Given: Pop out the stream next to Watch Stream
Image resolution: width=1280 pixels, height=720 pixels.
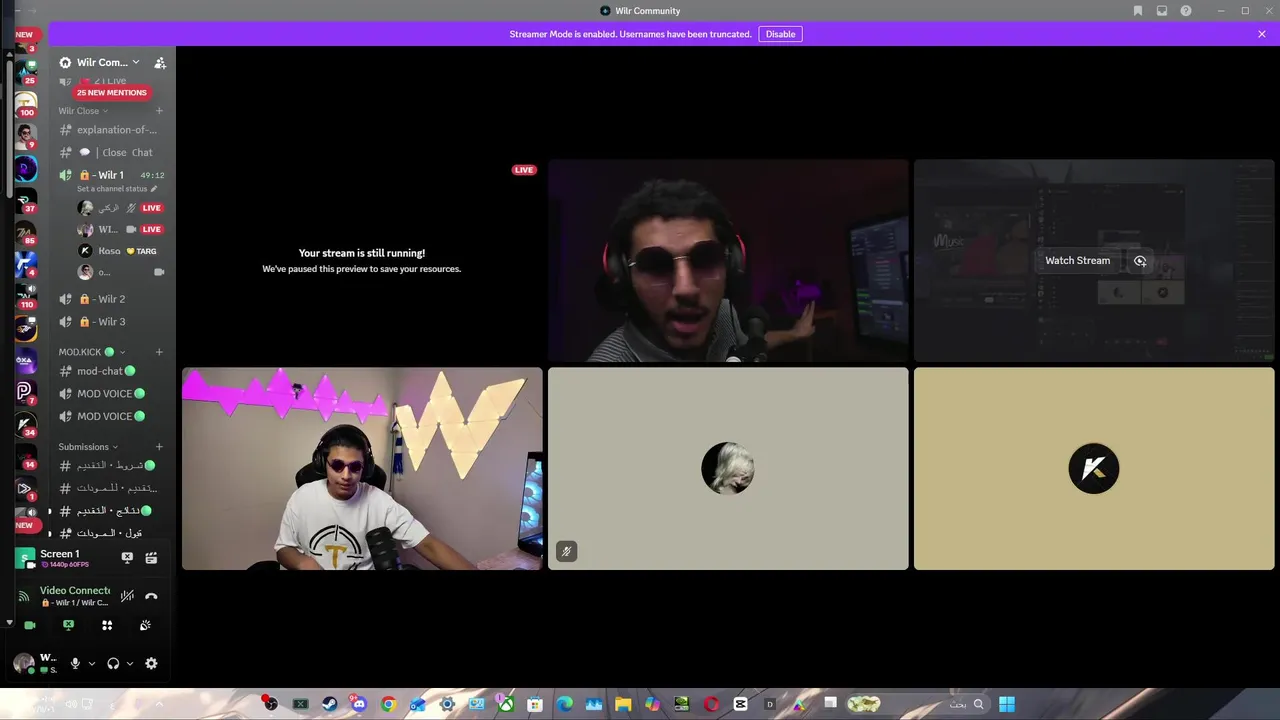Looking at the screenshot, I should 1140,261.
